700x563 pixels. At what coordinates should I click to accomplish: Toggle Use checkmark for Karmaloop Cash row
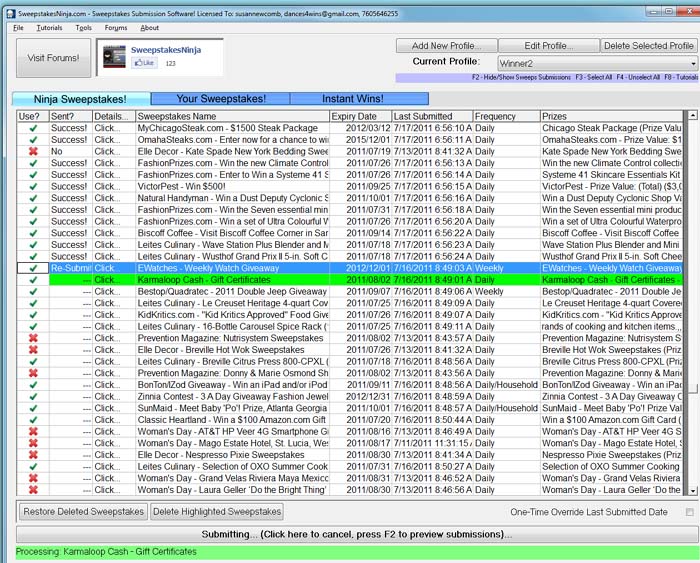tap(33, 279)
